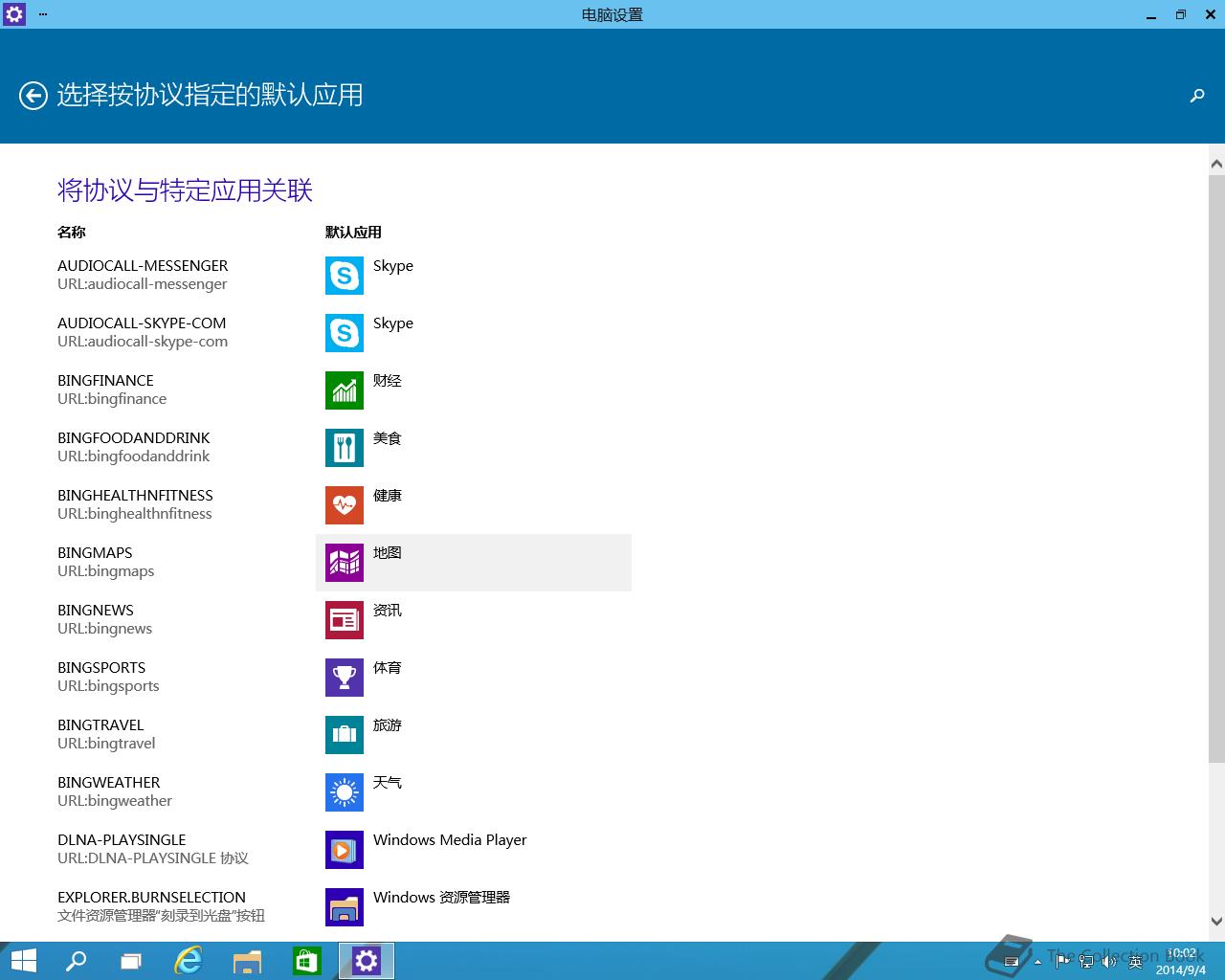Viewport: 1225px width, 980px height.
Task: Select the 旅游 travel suitcase icon
Action: click(345, 735)
